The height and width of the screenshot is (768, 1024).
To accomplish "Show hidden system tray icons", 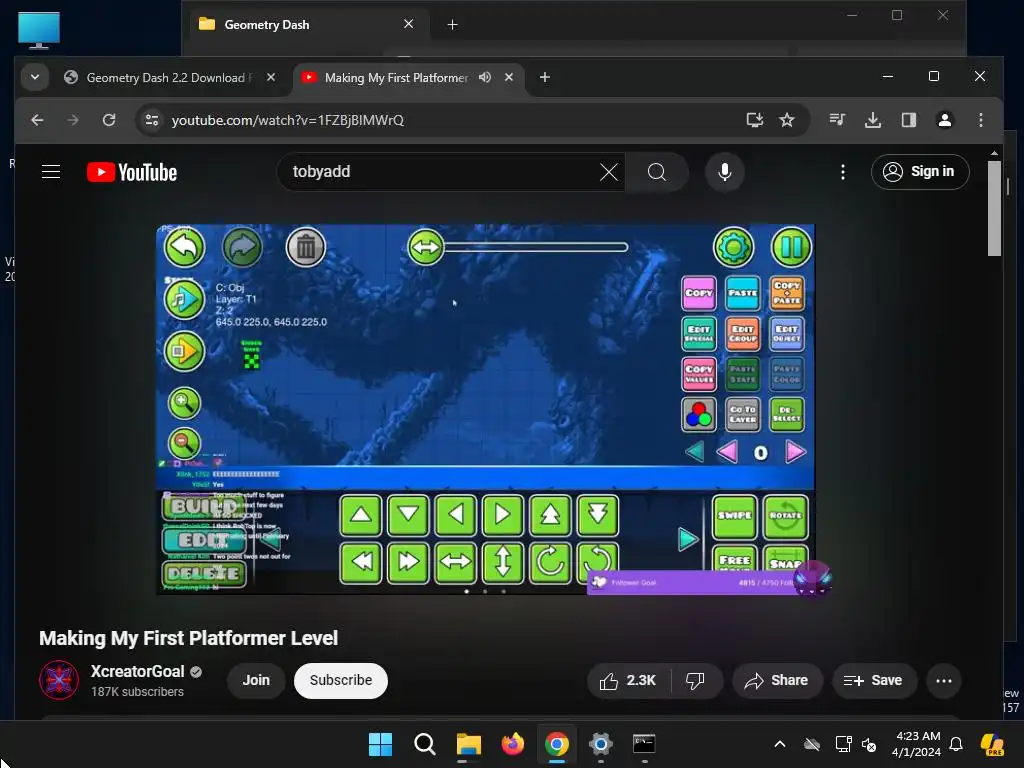I will tap(779, 744).
